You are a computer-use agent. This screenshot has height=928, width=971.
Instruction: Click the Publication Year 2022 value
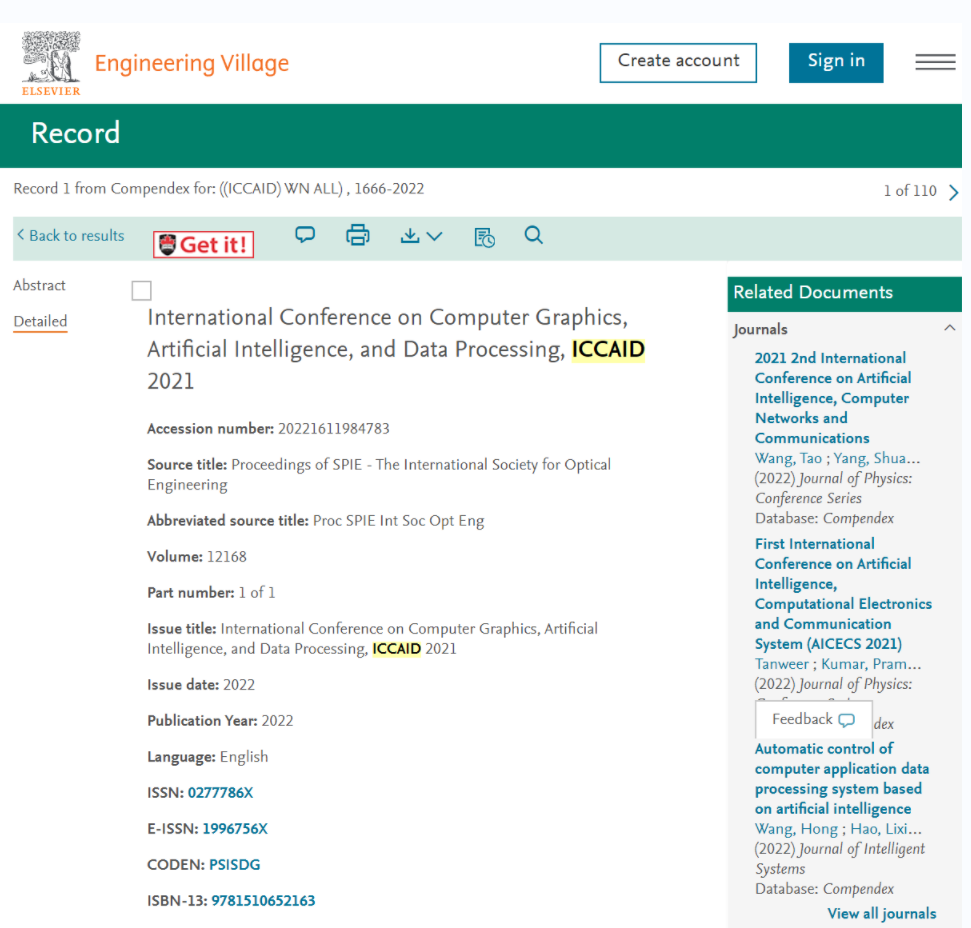(277, 721)
